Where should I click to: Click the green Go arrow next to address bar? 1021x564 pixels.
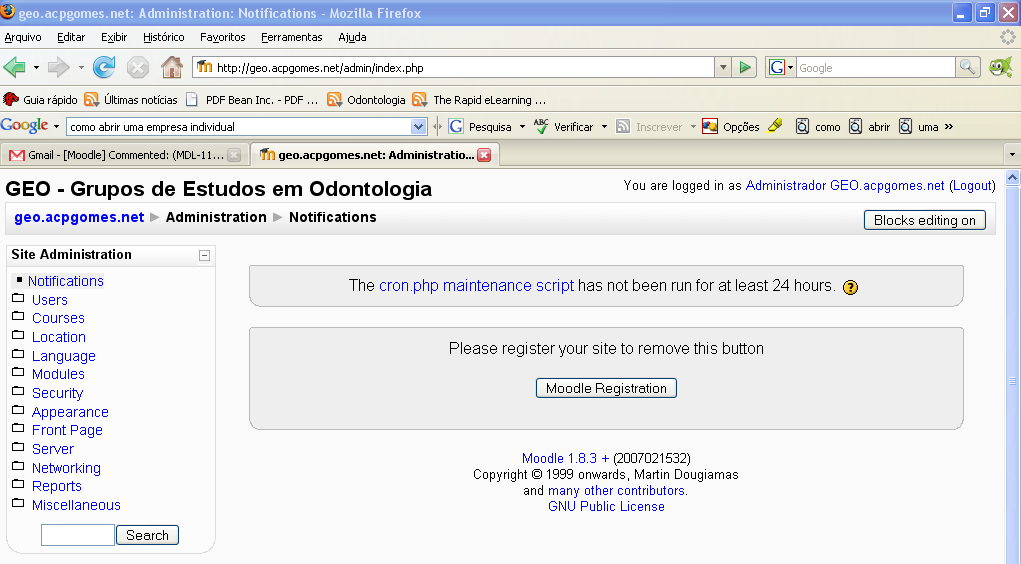click(x=745, y=67)
